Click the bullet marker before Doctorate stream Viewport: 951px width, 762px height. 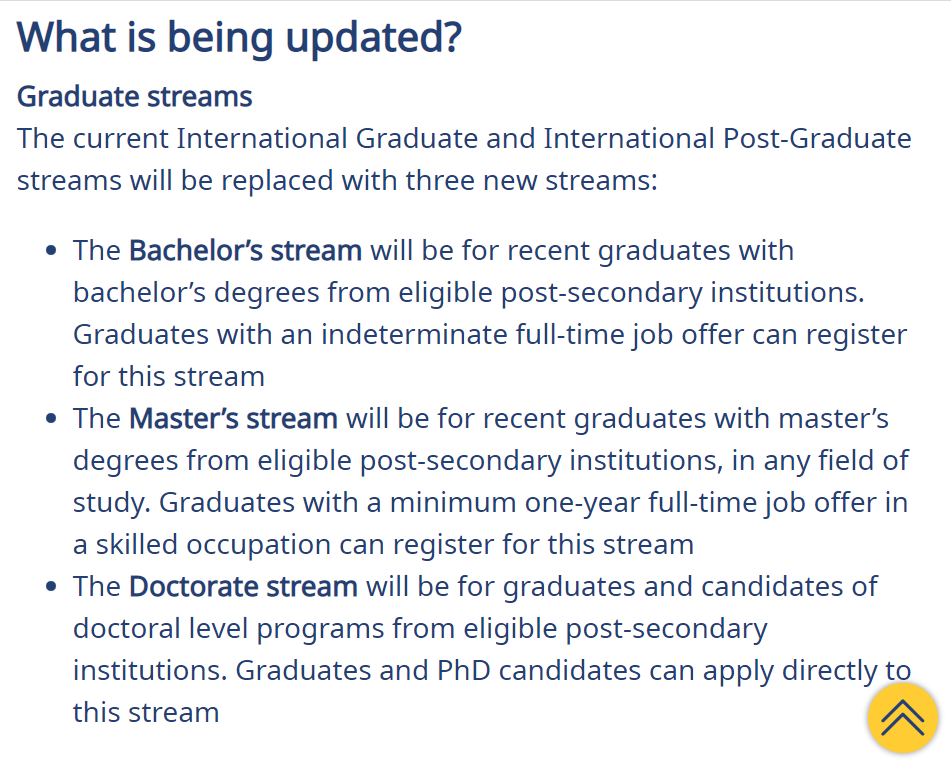pos(52,587)
